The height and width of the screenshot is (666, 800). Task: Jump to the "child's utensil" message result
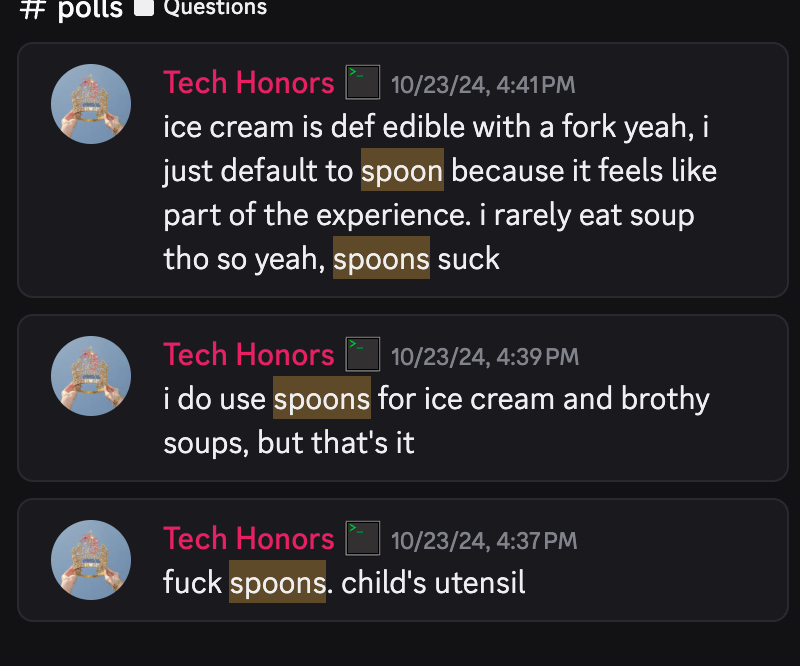433,583
